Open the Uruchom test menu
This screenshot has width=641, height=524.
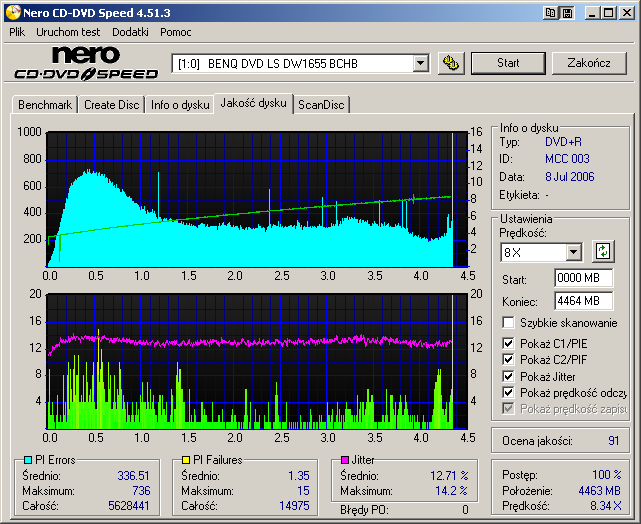(x=68, y=32)
